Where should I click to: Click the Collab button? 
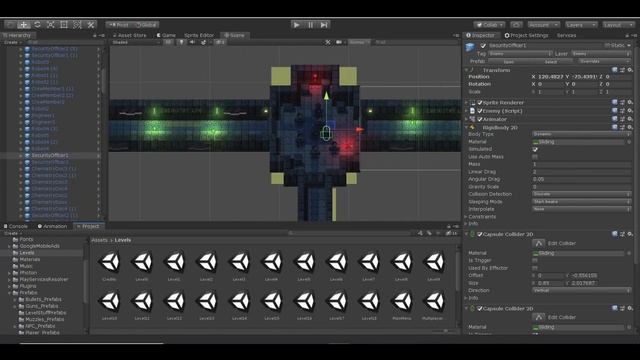click(x=489, y=25)
